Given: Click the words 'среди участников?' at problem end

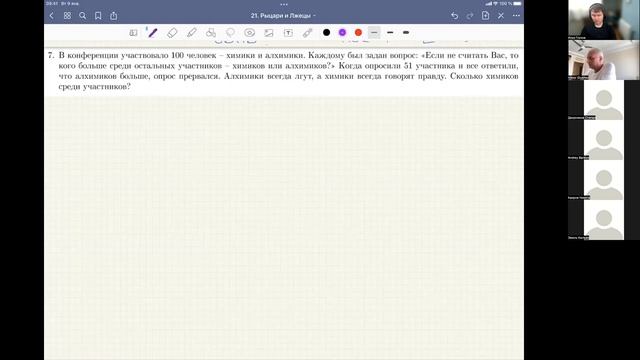Looking at the screenshot, I should [95, 87].
